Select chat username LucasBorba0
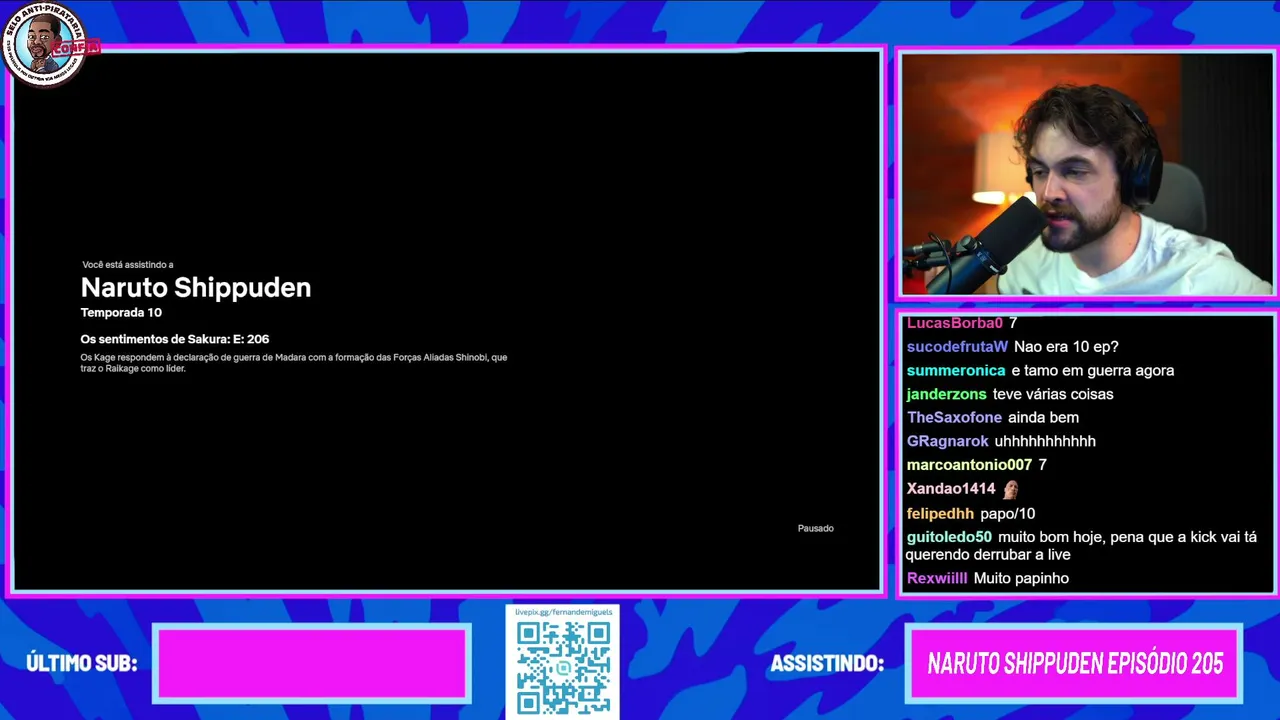The width and height of the screenshot is (1280, 720). [x=955, y=323]
